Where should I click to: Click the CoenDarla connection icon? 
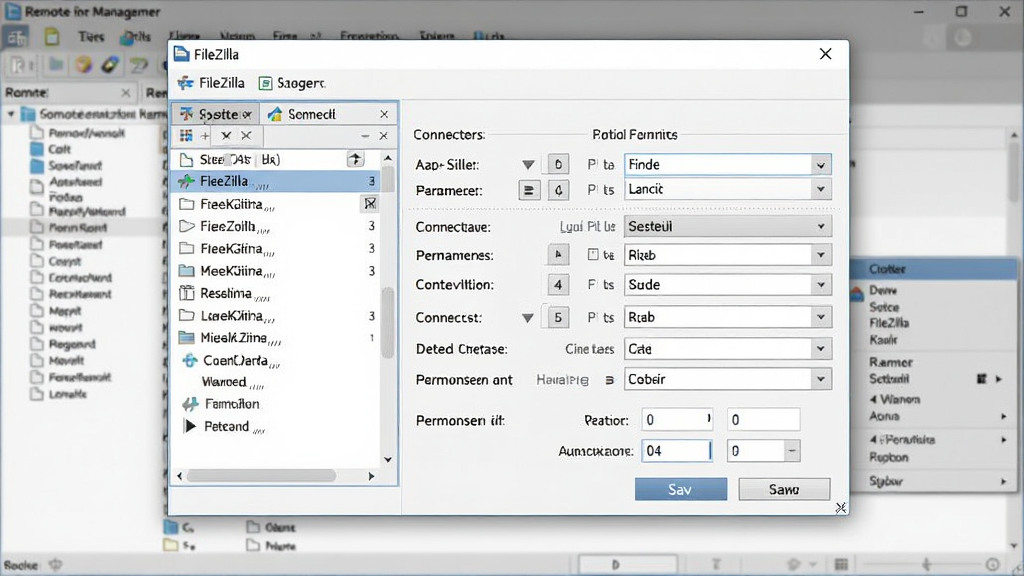pos(189,360)
